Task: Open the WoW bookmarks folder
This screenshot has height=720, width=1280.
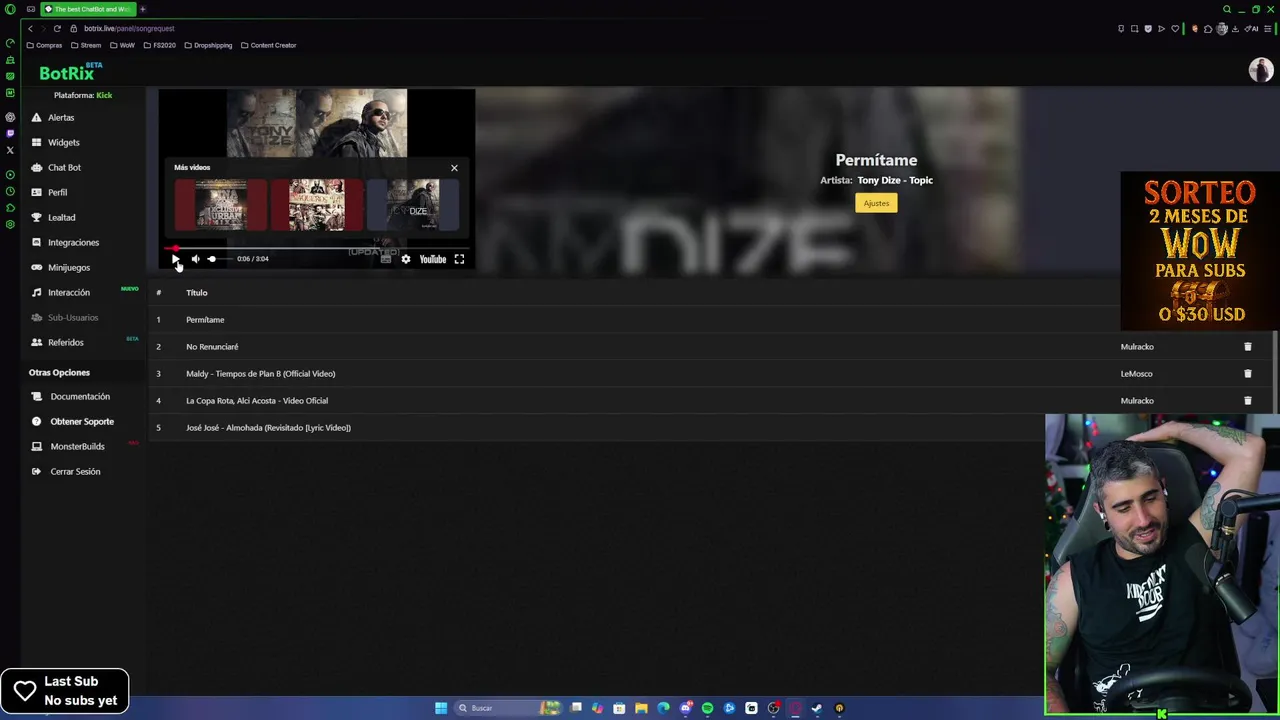Action: [122, 45]
